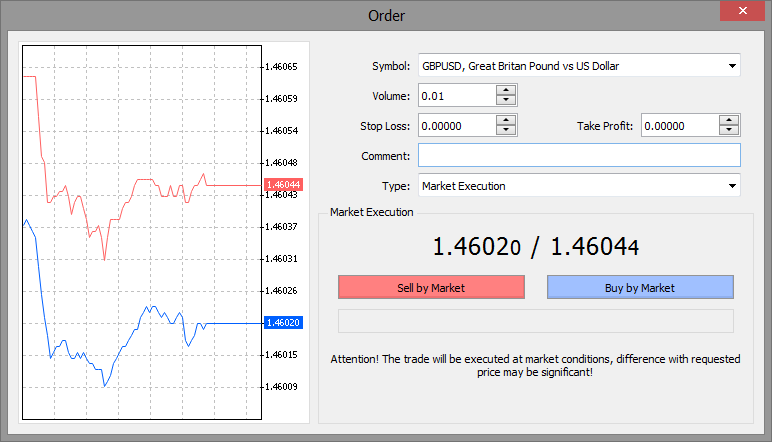
Task: Click Buy by Market button
Action: point(640,287)
